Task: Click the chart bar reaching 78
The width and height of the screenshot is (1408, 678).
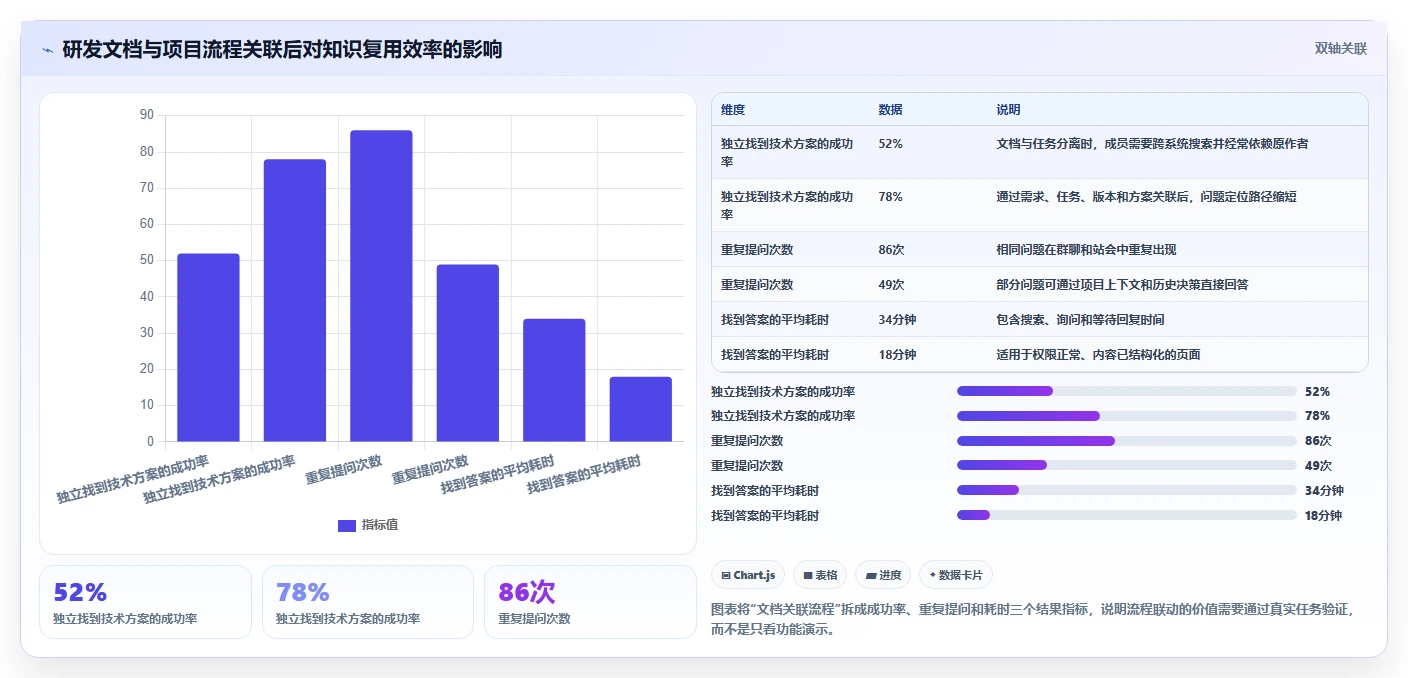Action: point(295,300)
